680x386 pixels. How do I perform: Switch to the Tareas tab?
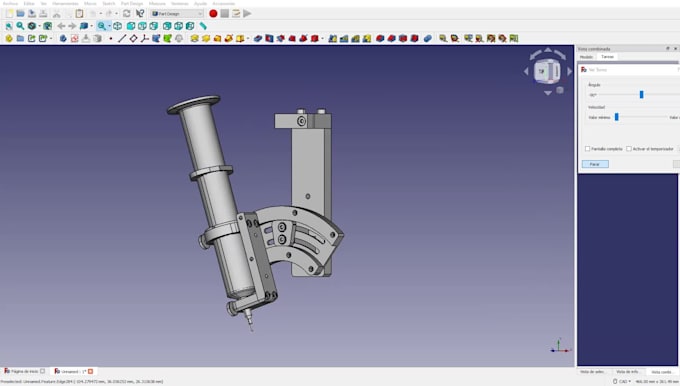[608, 57]
